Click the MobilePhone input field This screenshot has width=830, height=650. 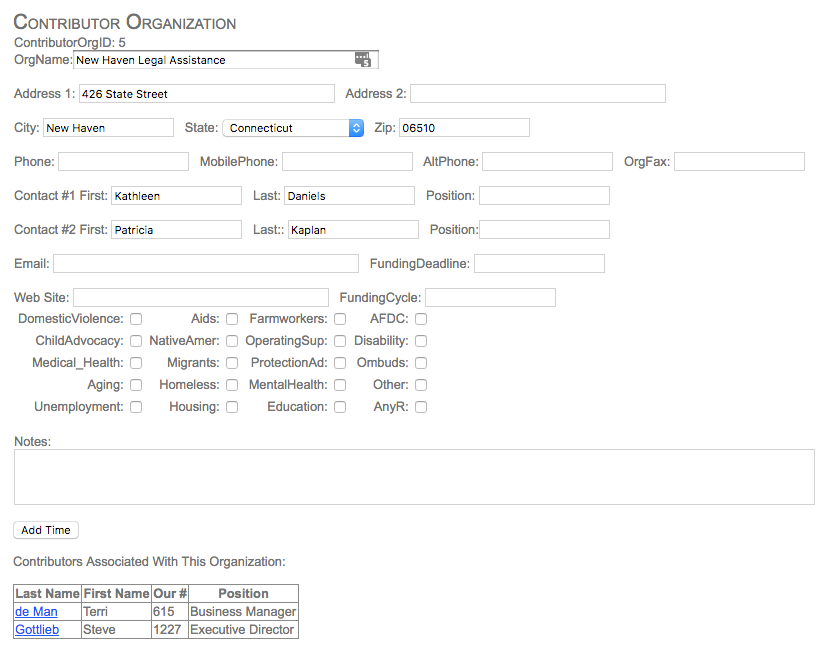click(347, 162)
